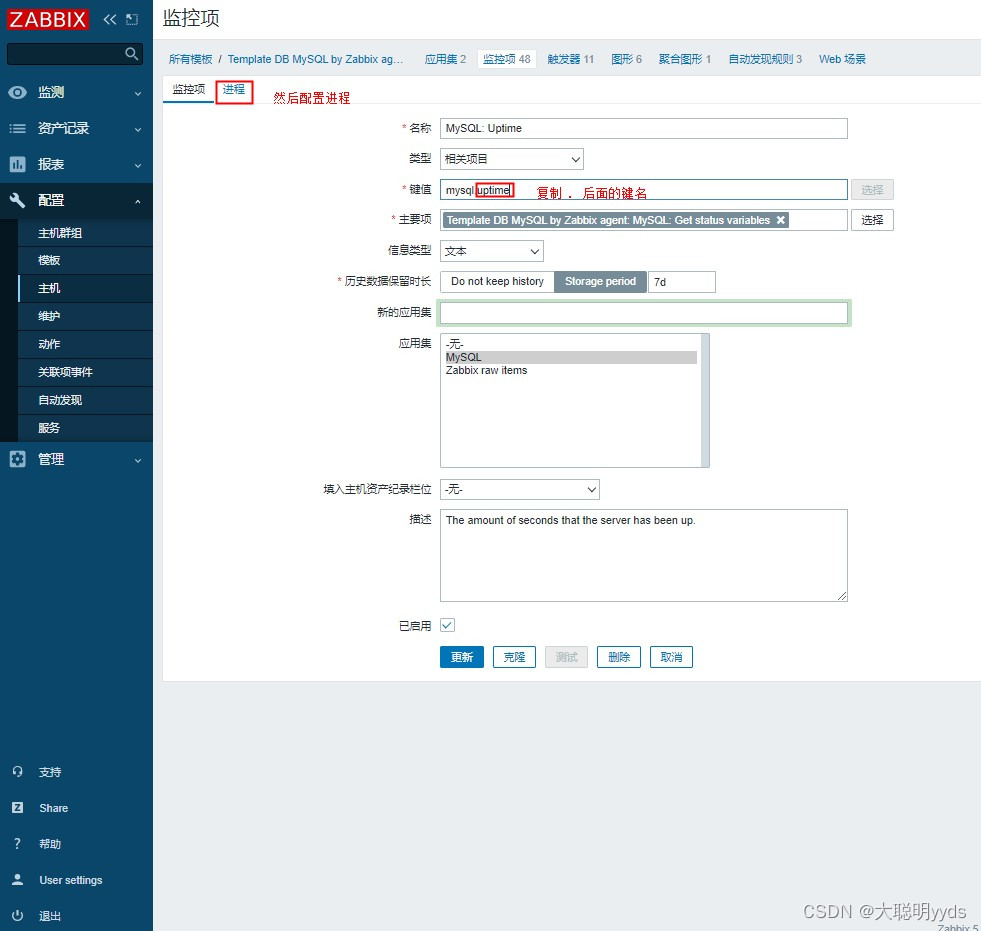This screenshot has height=931, width=981.
Task: Click the 监测 eye icon
Action: (18, 93)
